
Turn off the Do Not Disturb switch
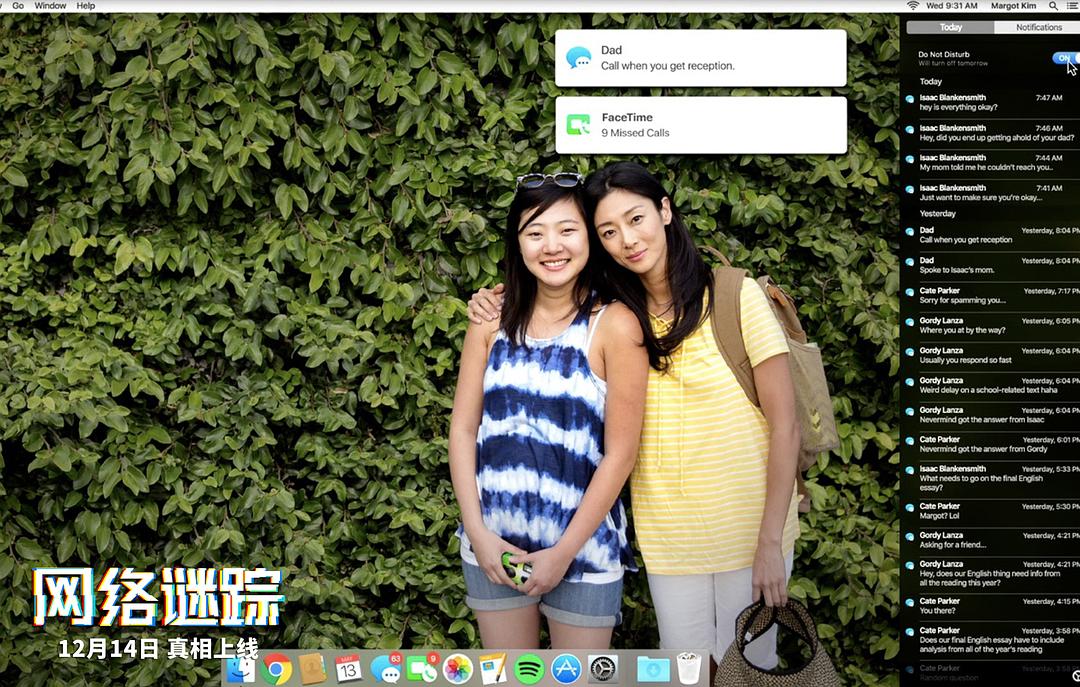[1064, 58]
